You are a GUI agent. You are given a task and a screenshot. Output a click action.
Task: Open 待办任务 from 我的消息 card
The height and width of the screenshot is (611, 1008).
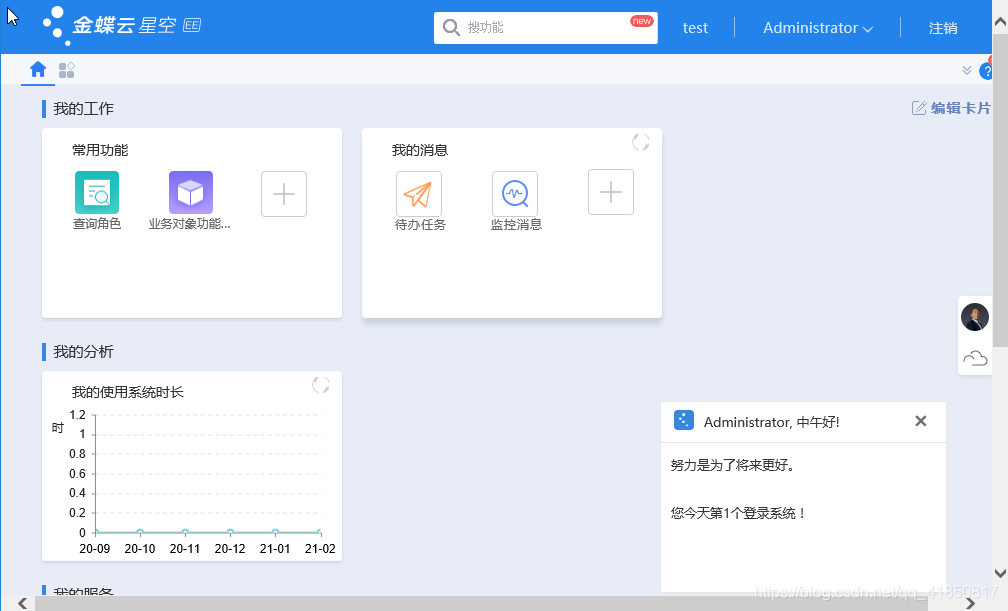point(418,193)
